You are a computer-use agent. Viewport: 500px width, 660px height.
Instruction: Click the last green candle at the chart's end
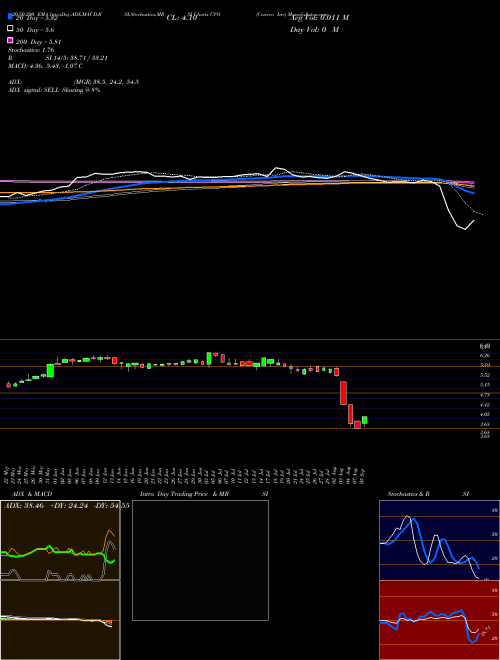pyautogui.click(x=364, y=420)
